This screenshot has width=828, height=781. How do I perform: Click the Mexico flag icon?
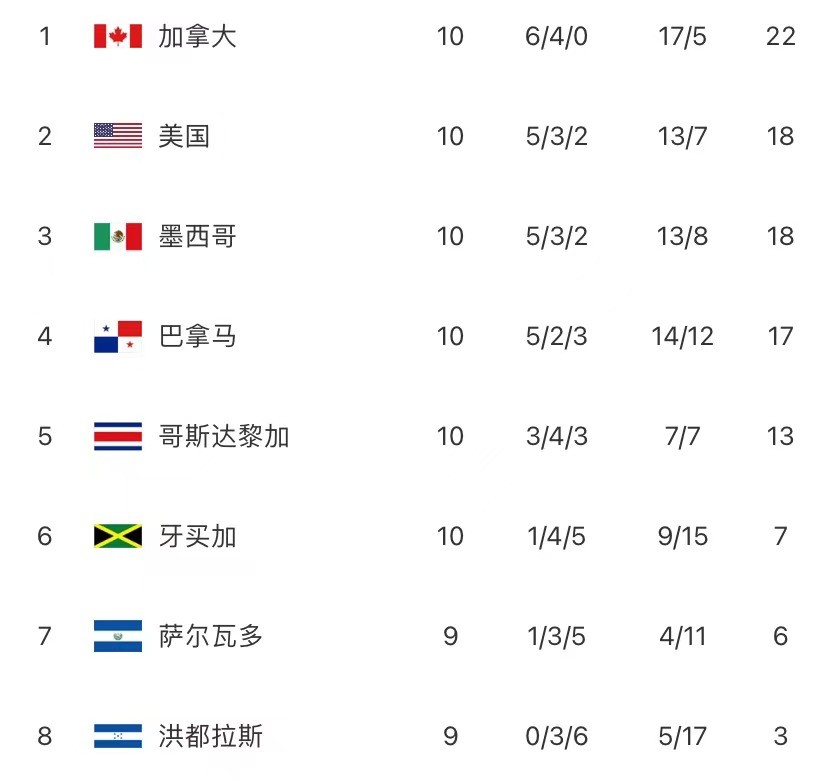click(118, 236)
